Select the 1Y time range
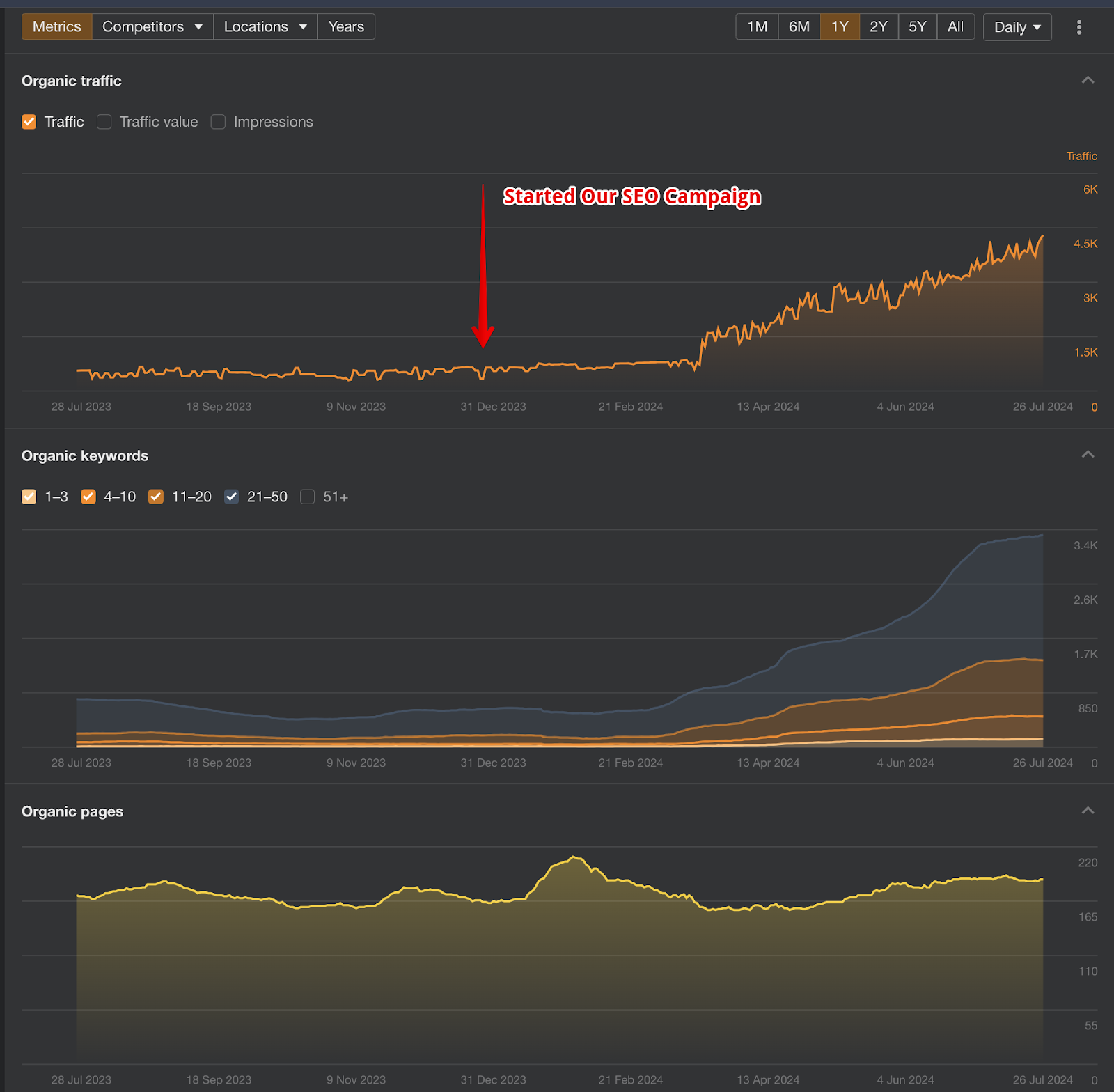 click(x=840, y=26)
